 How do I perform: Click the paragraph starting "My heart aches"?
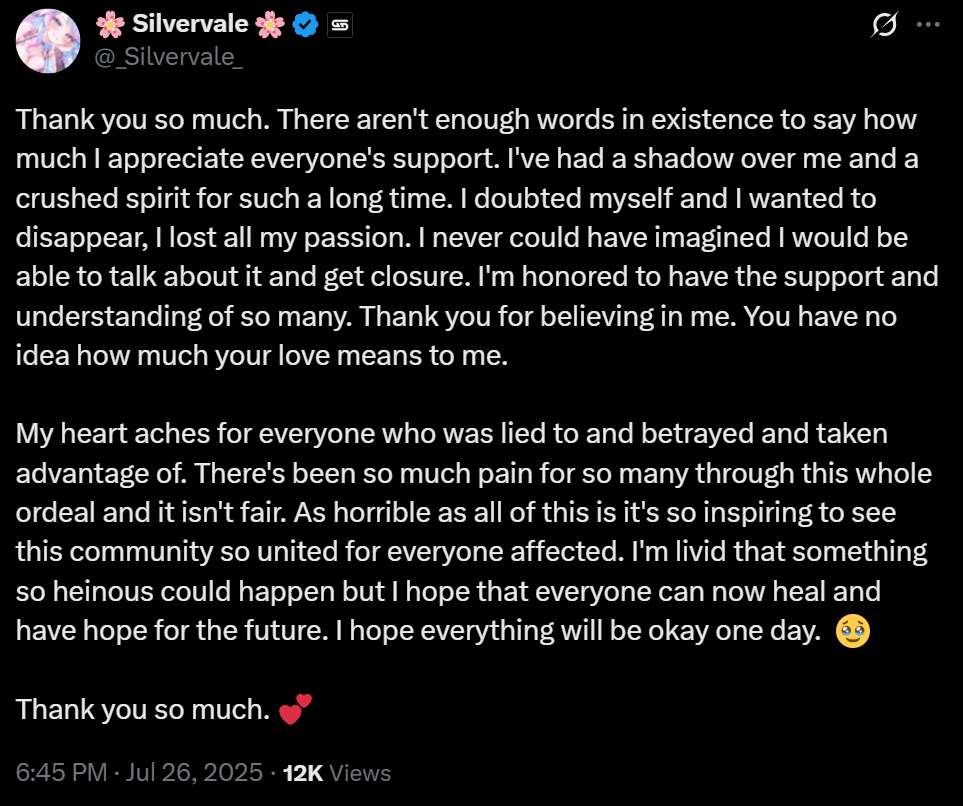click(x=474, y=532)
